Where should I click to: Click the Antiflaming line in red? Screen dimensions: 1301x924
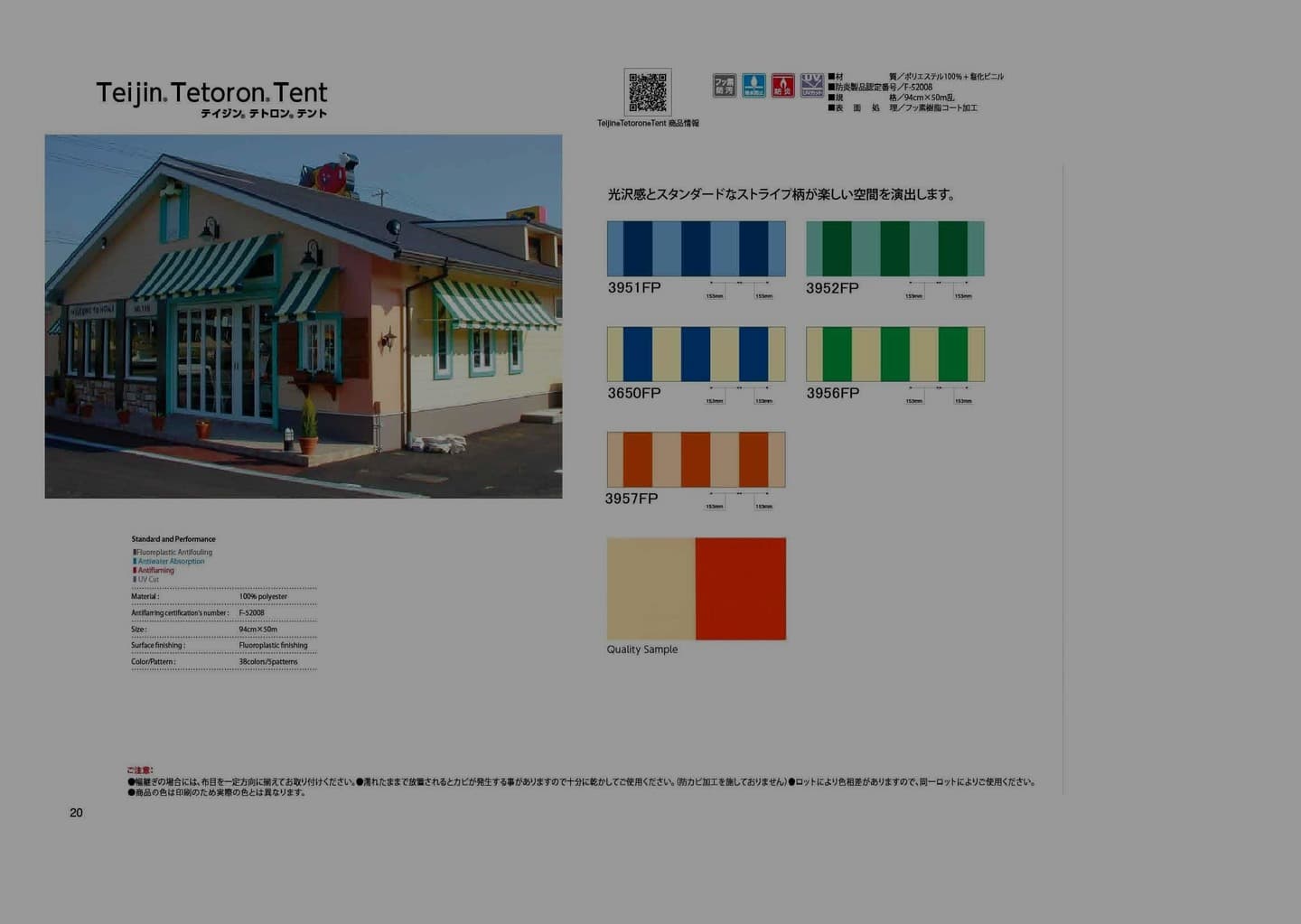154,570
